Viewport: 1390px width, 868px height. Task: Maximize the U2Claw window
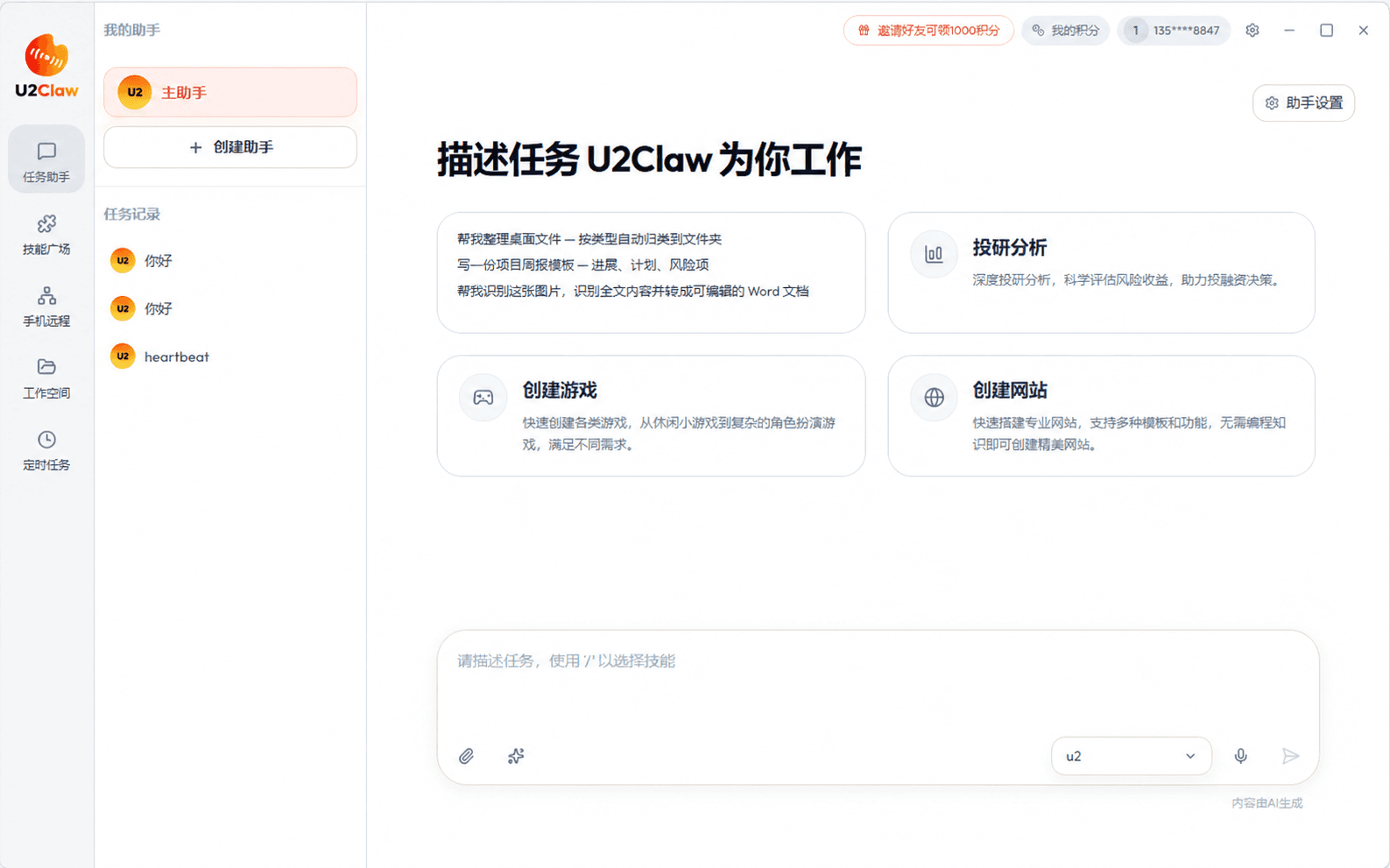point(1326,31)
